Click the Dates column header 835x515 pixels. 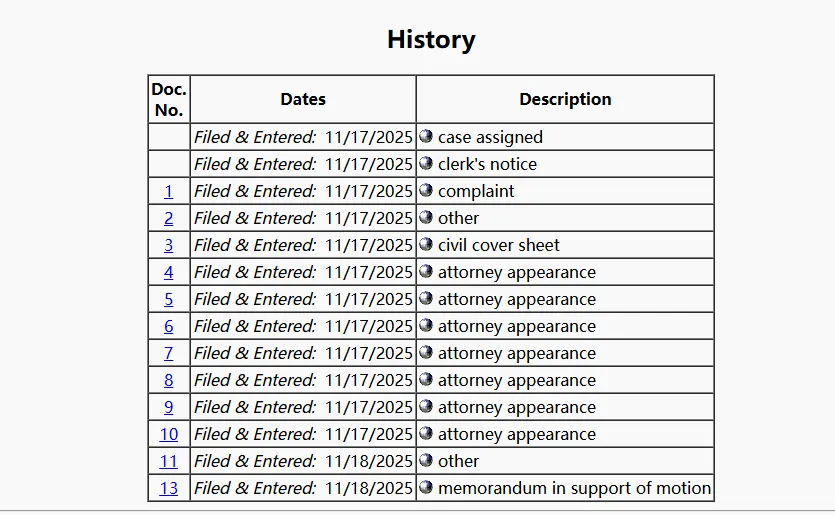click(303, 99)
